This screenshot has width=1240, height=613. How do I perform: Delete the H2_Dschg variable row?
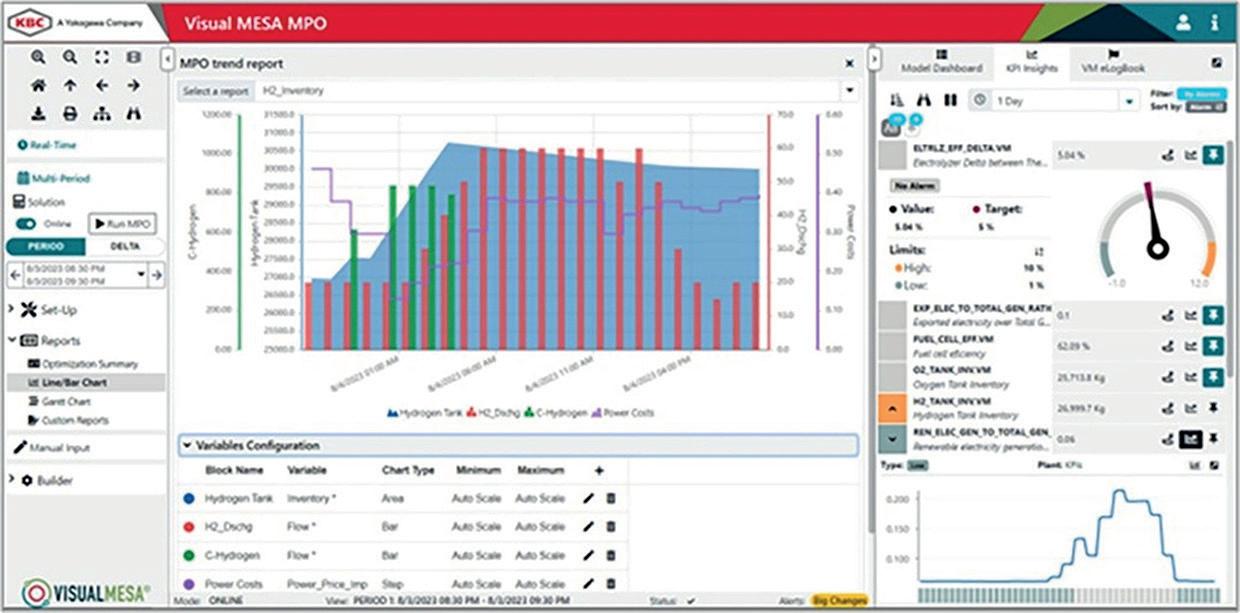(611, 526)
